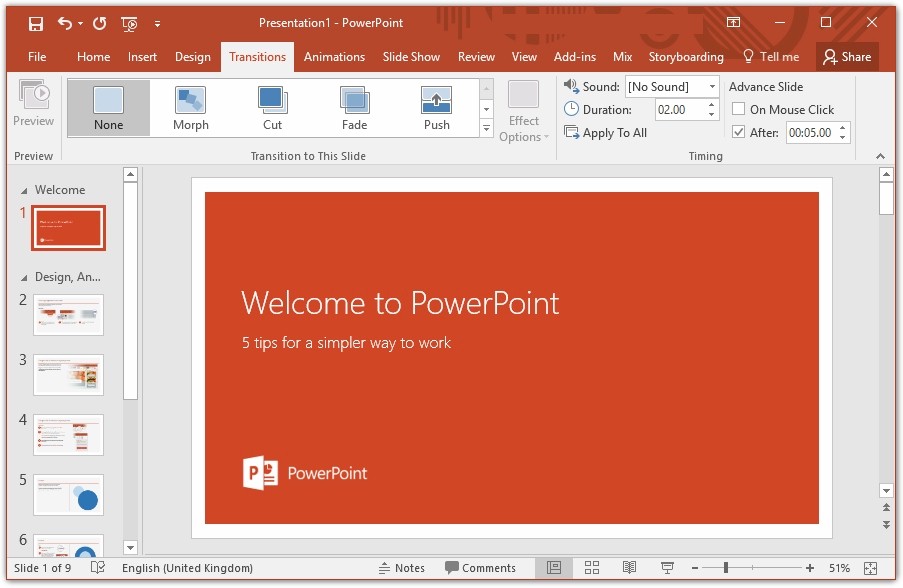
Task: Decrease After time with down arrow
Action: click(843, 137)
